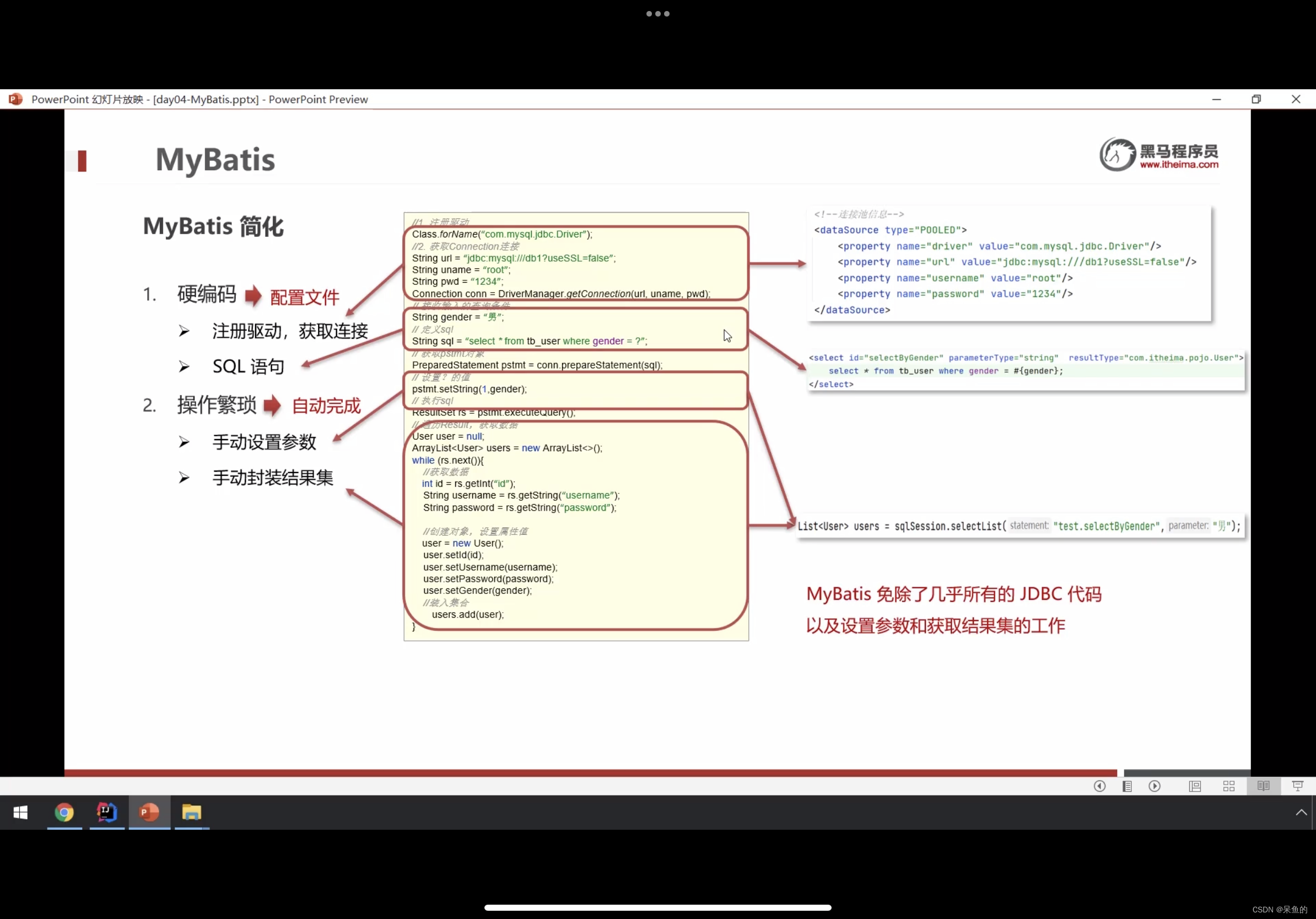The image size is (1316, 919).
Task: Show hidden system tray icons chevron
Action: pyautogui.click(x=1301, y=813)
